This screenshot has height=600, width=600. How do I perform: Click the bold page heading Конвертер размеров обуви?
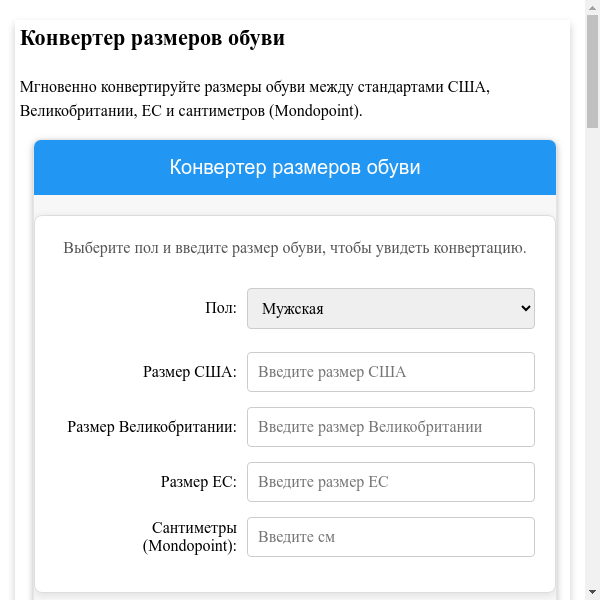[x=152, y=39]
